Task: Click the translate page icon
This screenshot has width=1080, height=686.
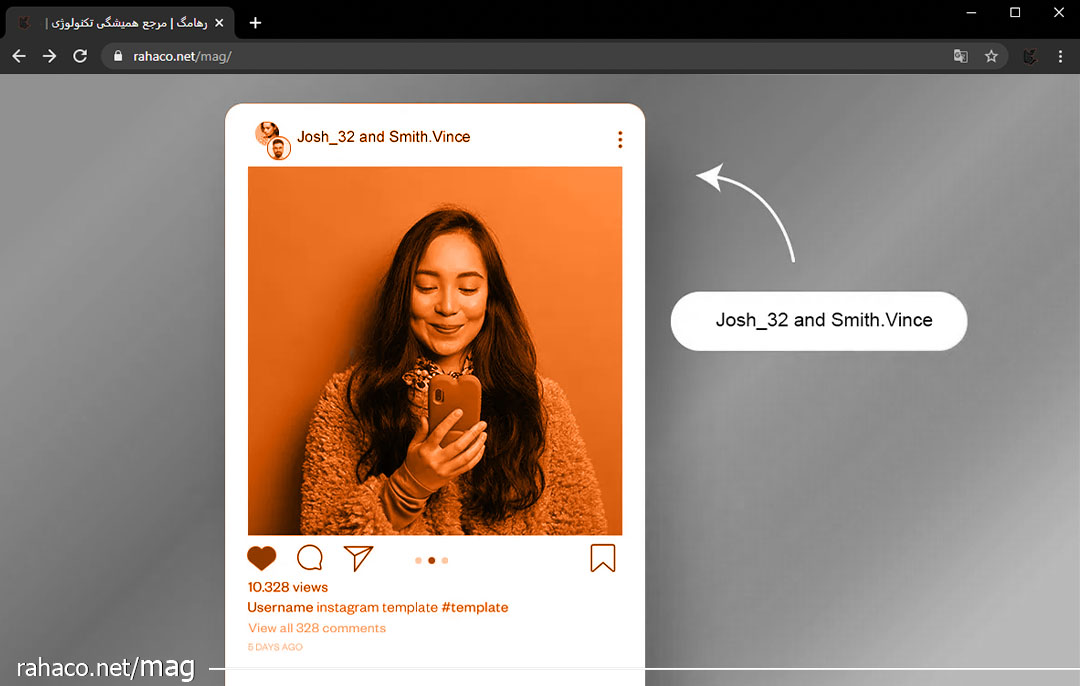Action: [x=960, y=56]
